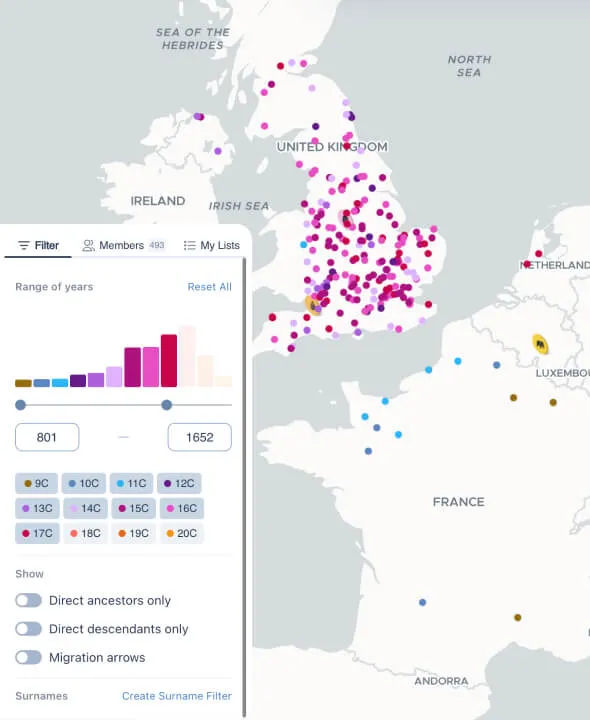Toggle the 10C century chip
Viewport: 590px width, 720px height.
coord(84,483)
